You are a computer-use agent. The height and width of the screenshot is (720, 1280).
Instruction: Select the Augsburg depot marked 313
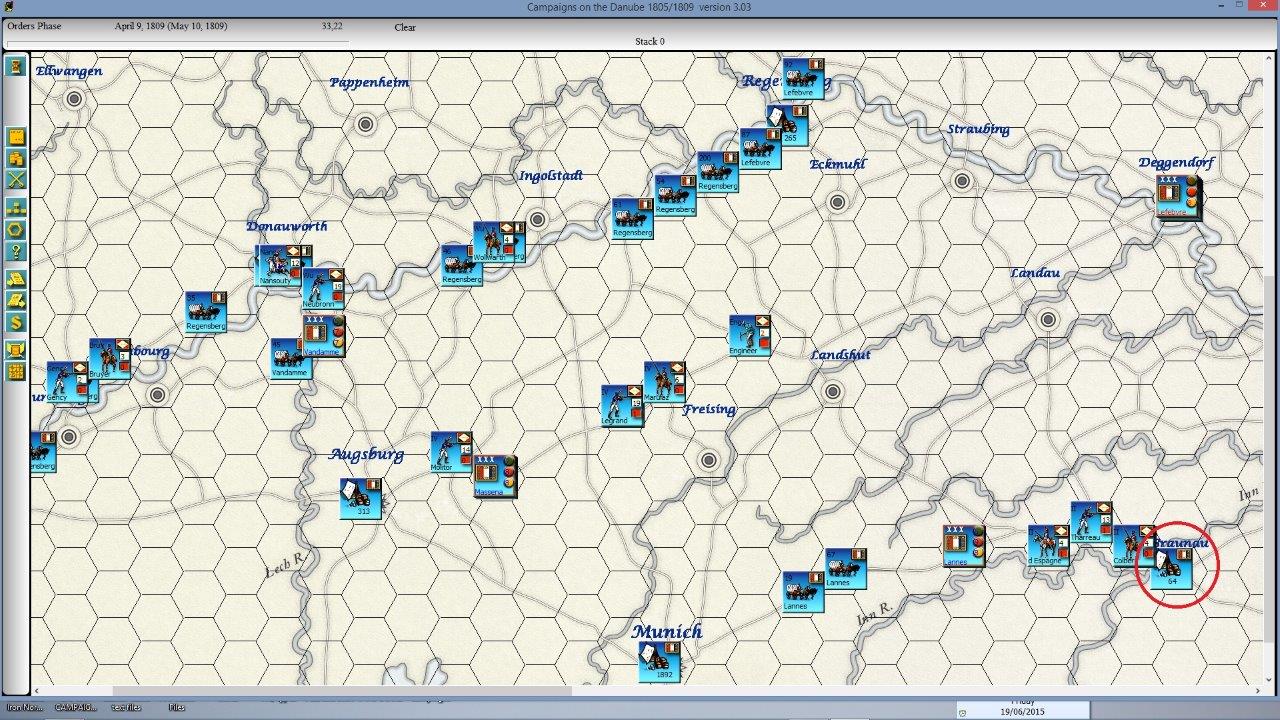tap(360, 498)
